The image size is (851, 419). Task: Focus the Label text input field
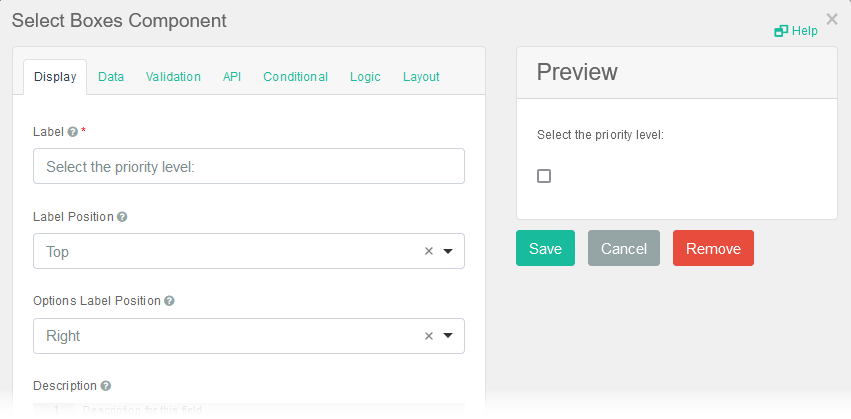click(x=249, y=167)
